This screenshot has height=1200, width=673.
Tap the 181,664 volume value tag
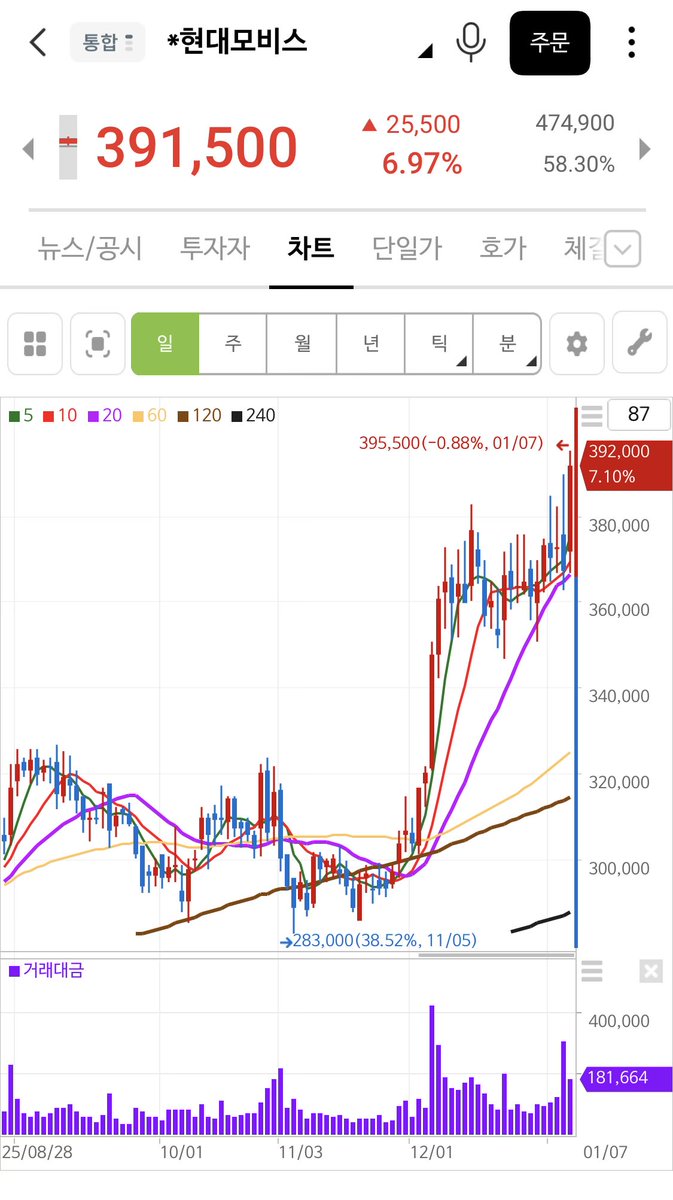tap(625, 1078)
